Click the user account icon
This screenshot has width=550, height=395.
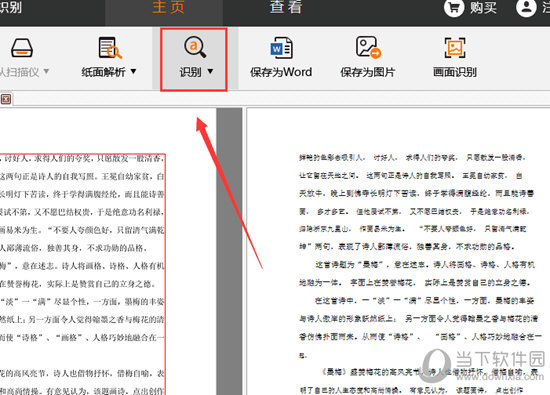(526, 8)
